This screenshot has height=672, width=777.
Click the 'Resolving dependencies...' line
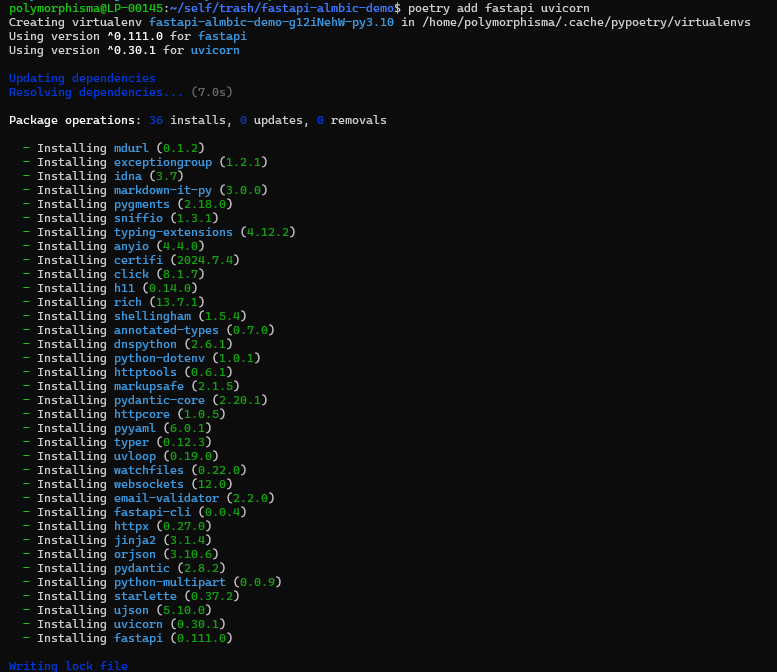96,92
